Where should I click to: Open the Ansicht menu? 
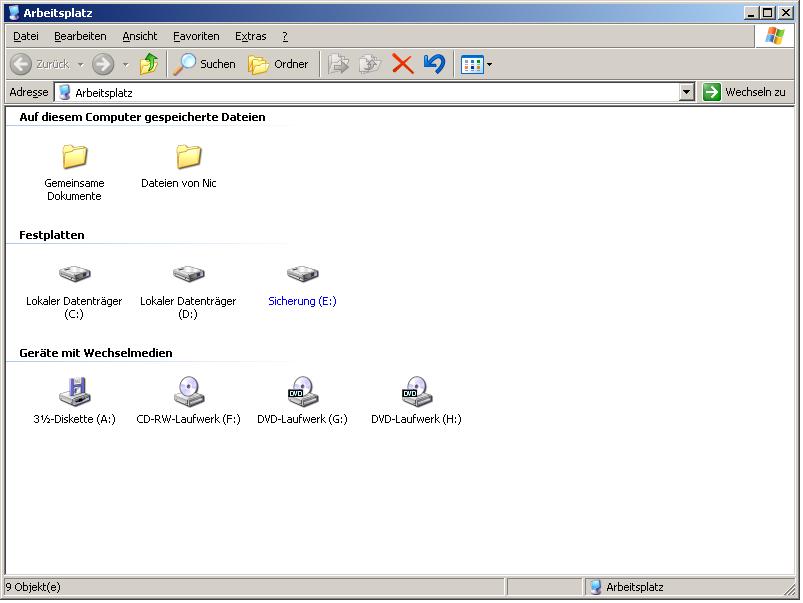(140, 36)
